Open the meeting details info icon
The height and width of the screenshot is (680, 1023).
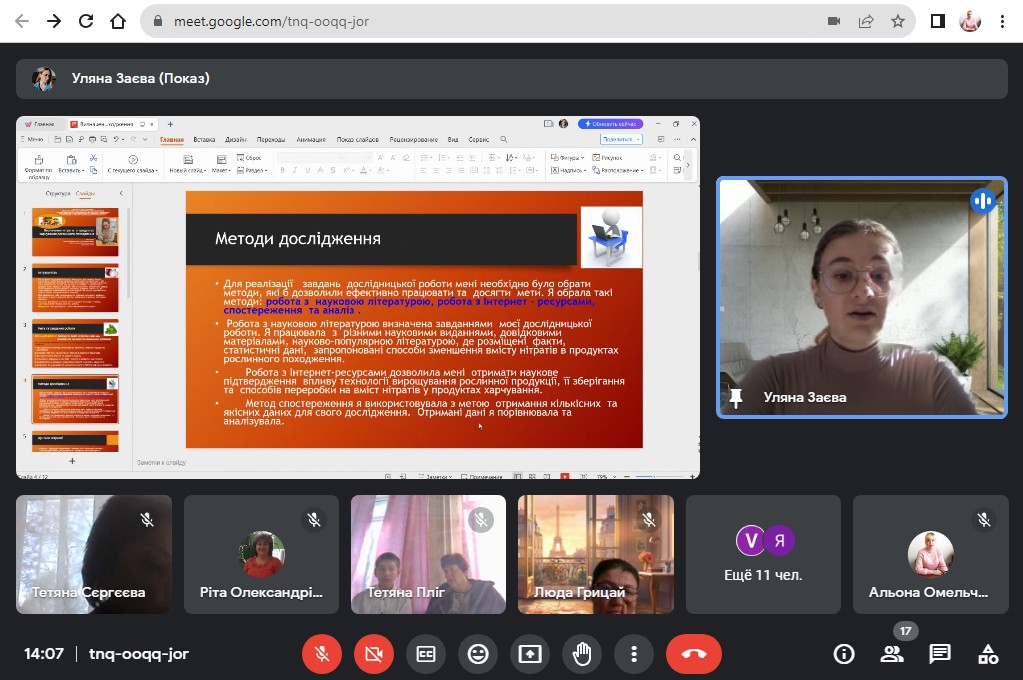pyautogui.click(x=844, y=654)
